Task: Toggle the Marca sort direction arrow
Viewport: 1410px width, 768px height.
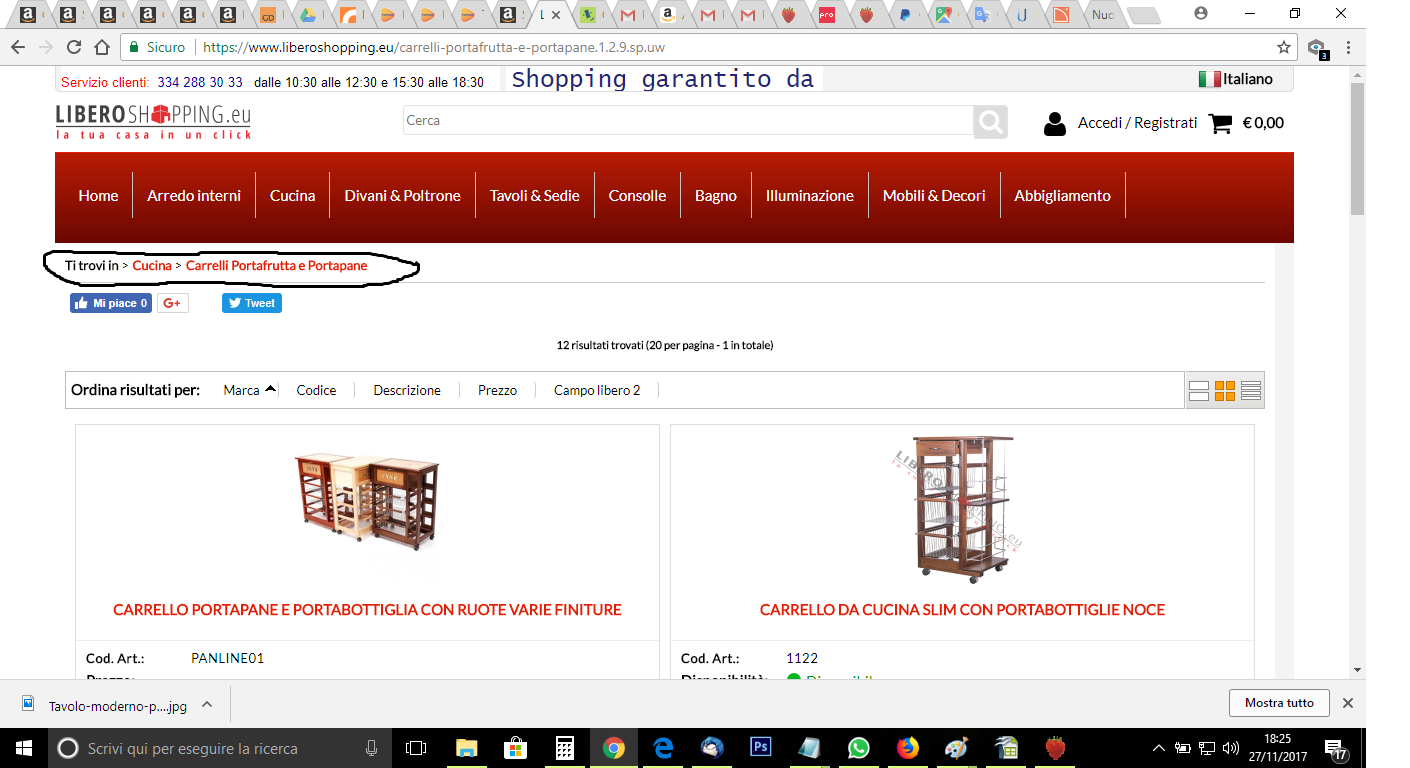Action: click(x=270, y=389)
